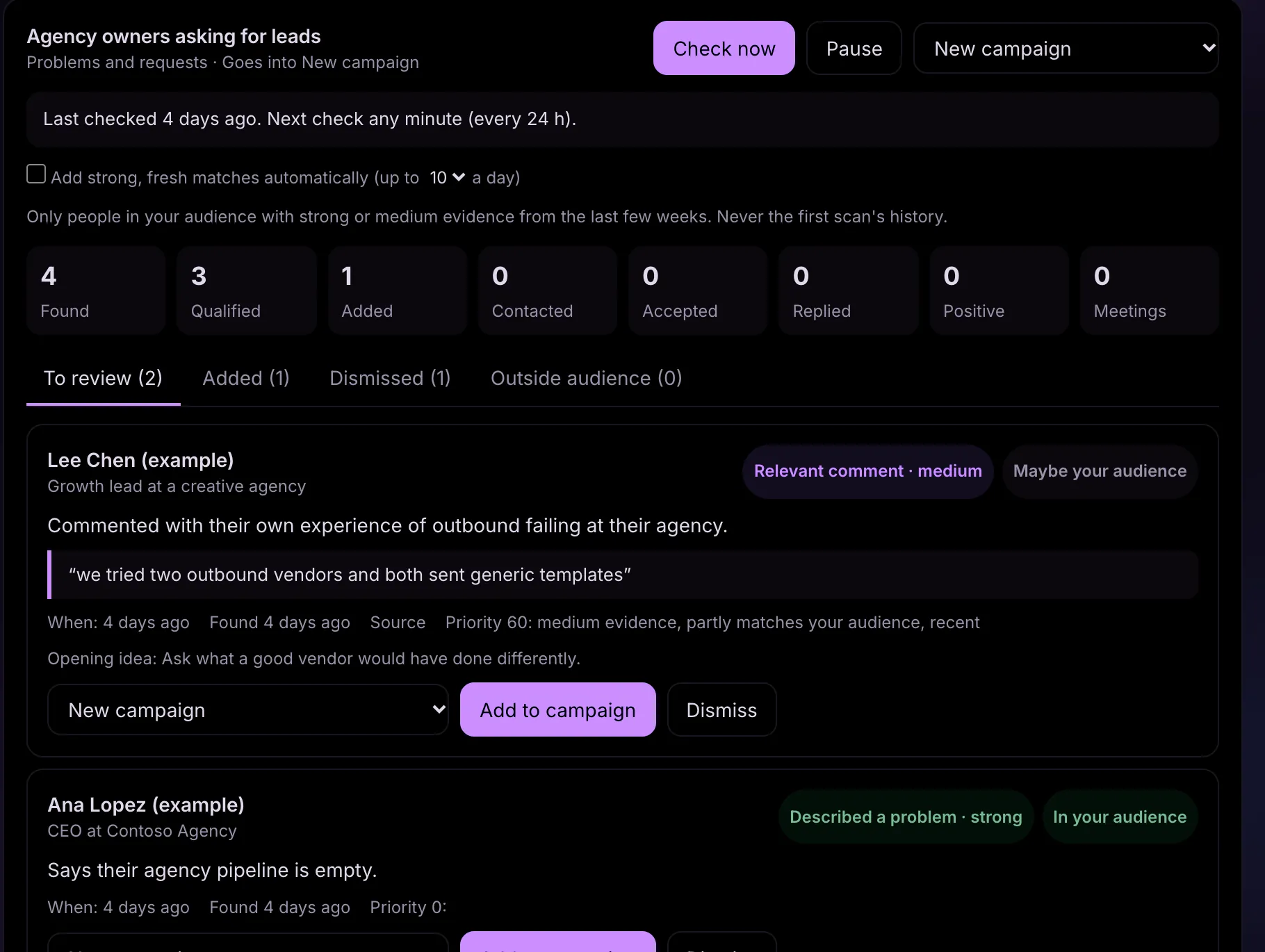Click Says their agency pipeline is empty

[212, 870]
